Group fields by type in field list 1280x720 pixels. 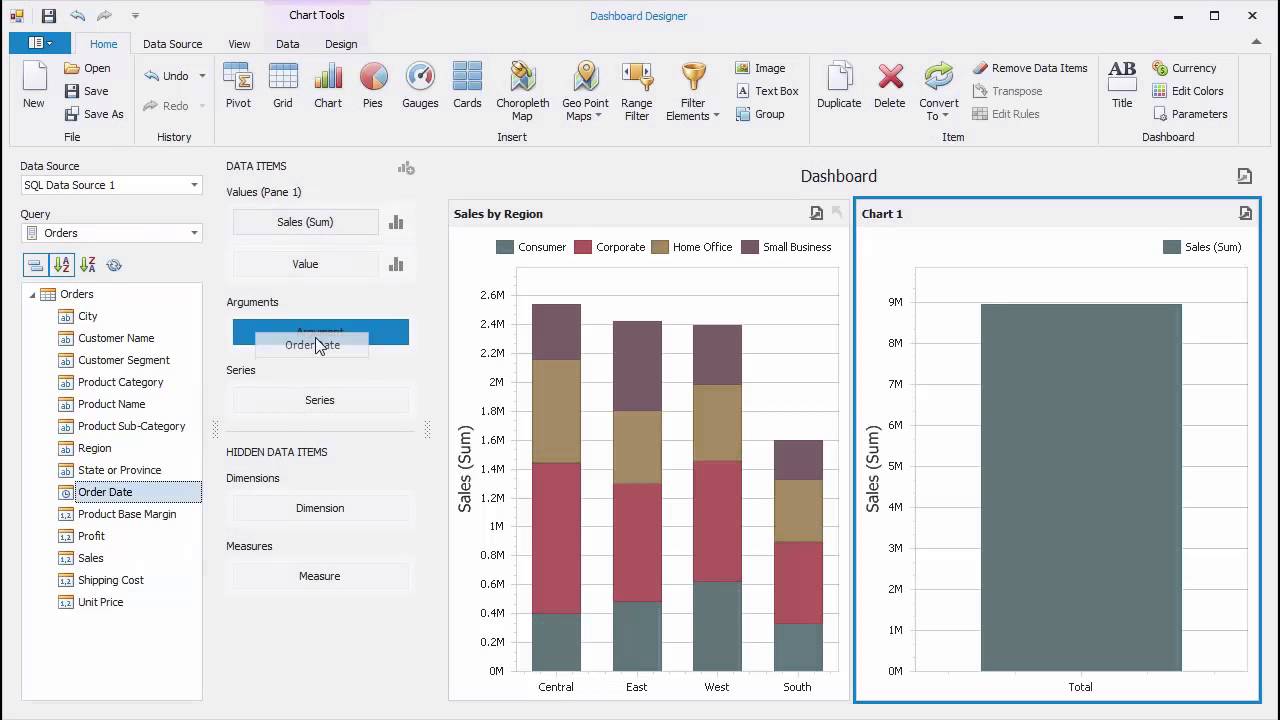click(35, 265)
